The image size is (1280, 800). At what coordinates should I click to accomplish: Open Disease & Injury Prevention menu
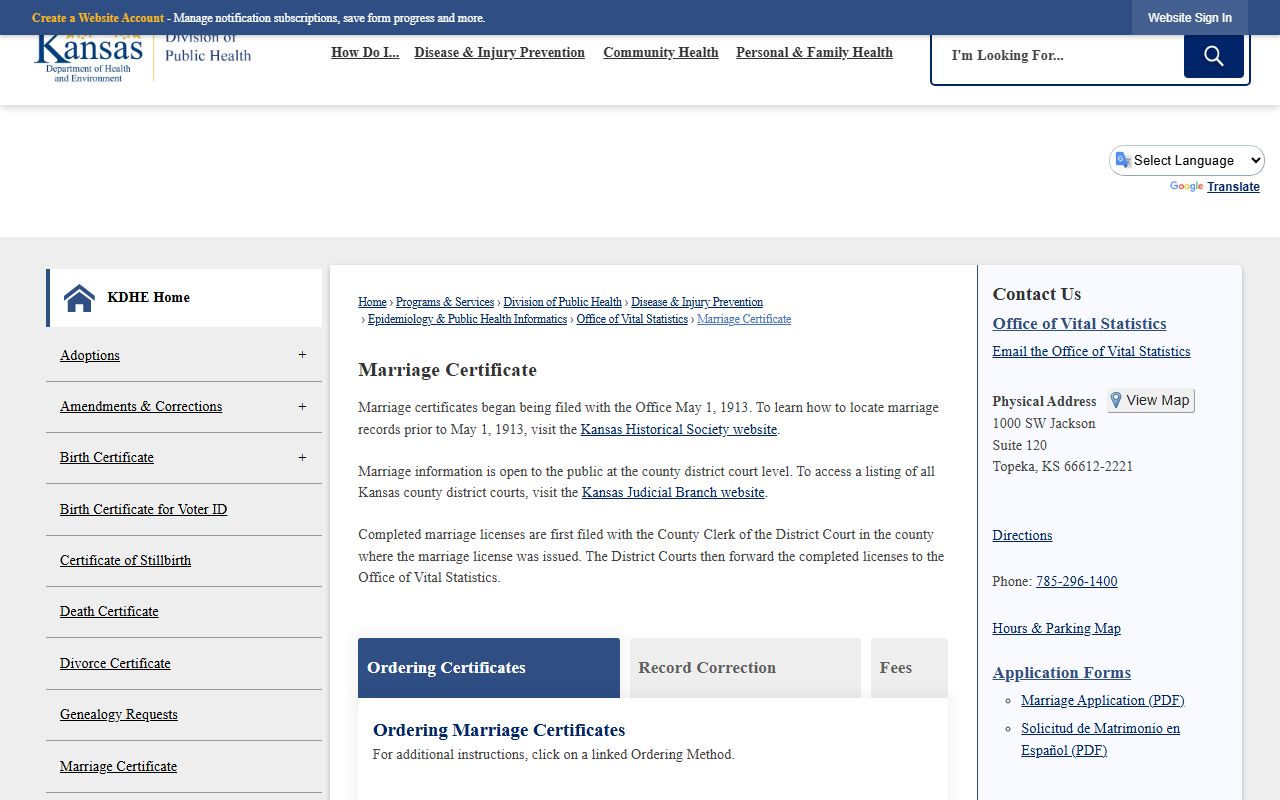point(499,53)
